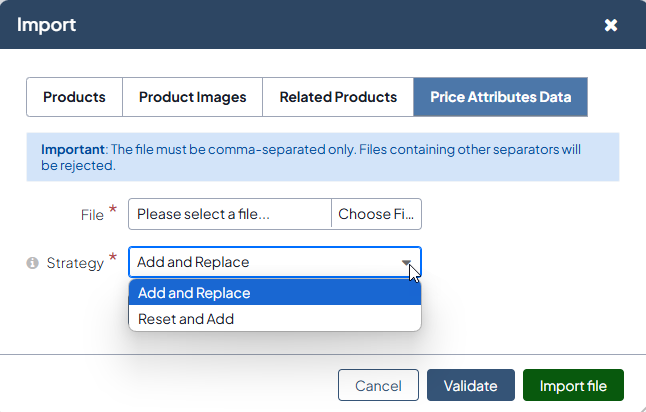Click the Import dialog title

click(47, 24)
